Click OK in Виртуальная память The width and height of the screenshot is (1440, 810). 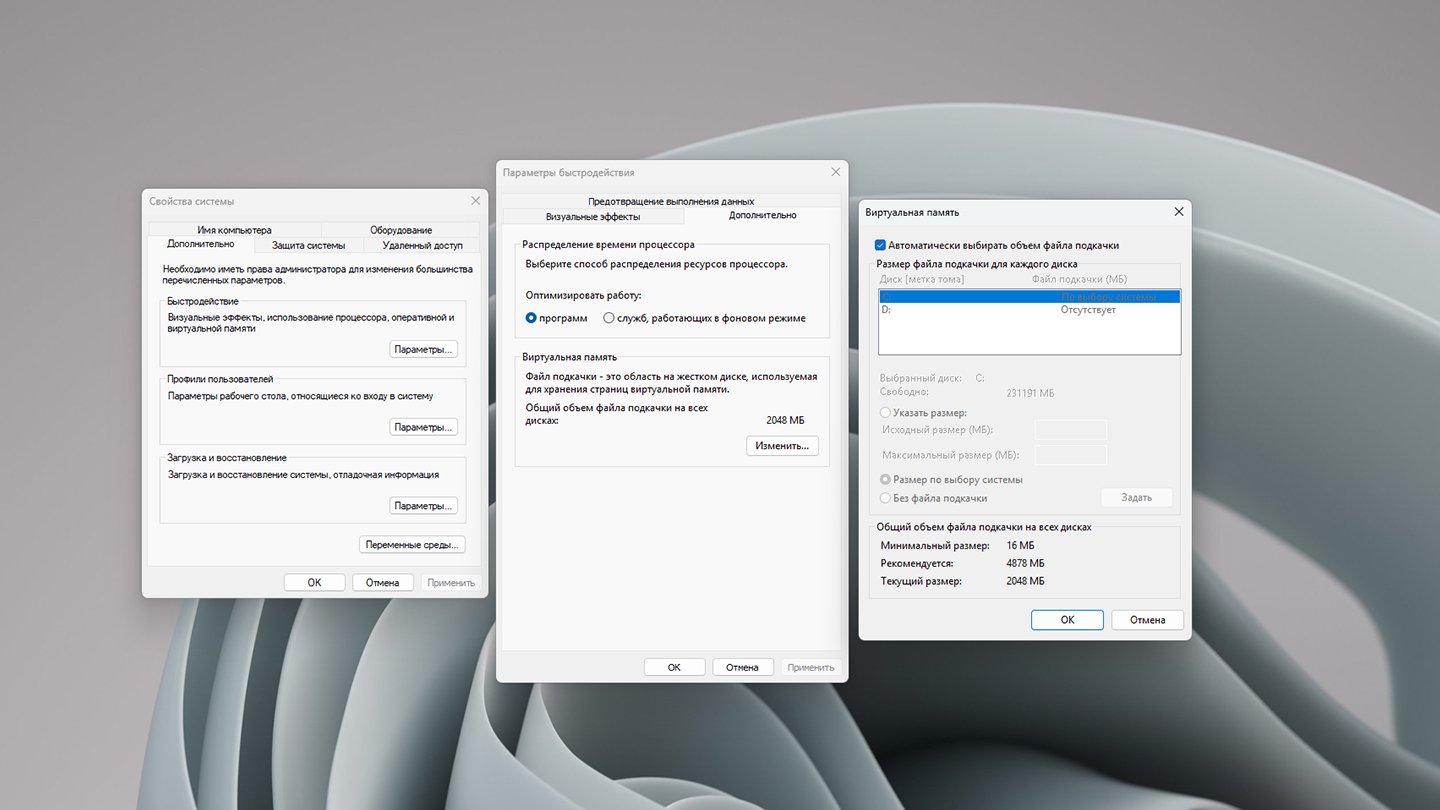[1067, 620]
